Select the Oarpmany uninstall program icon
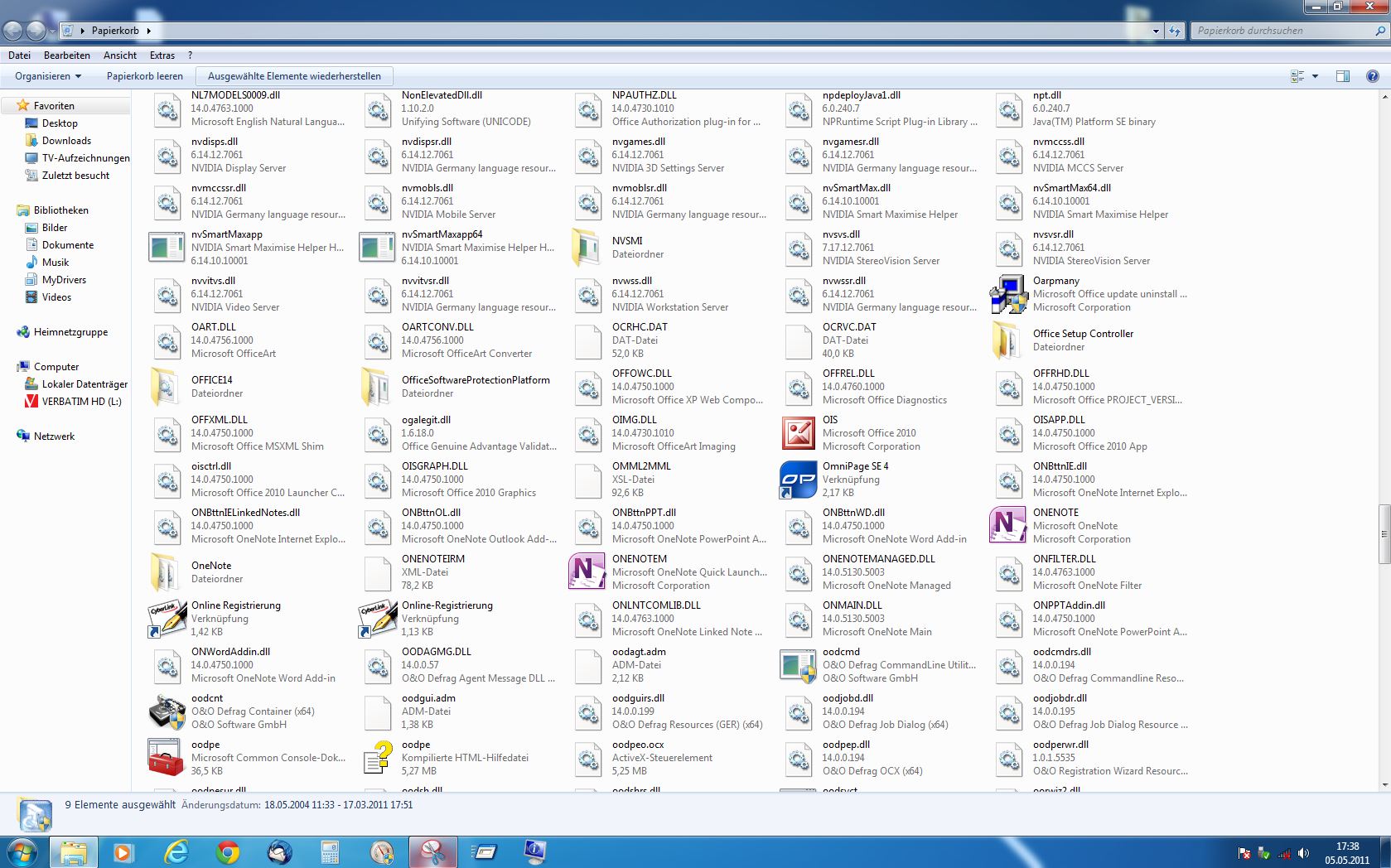 pos(1008,294)
